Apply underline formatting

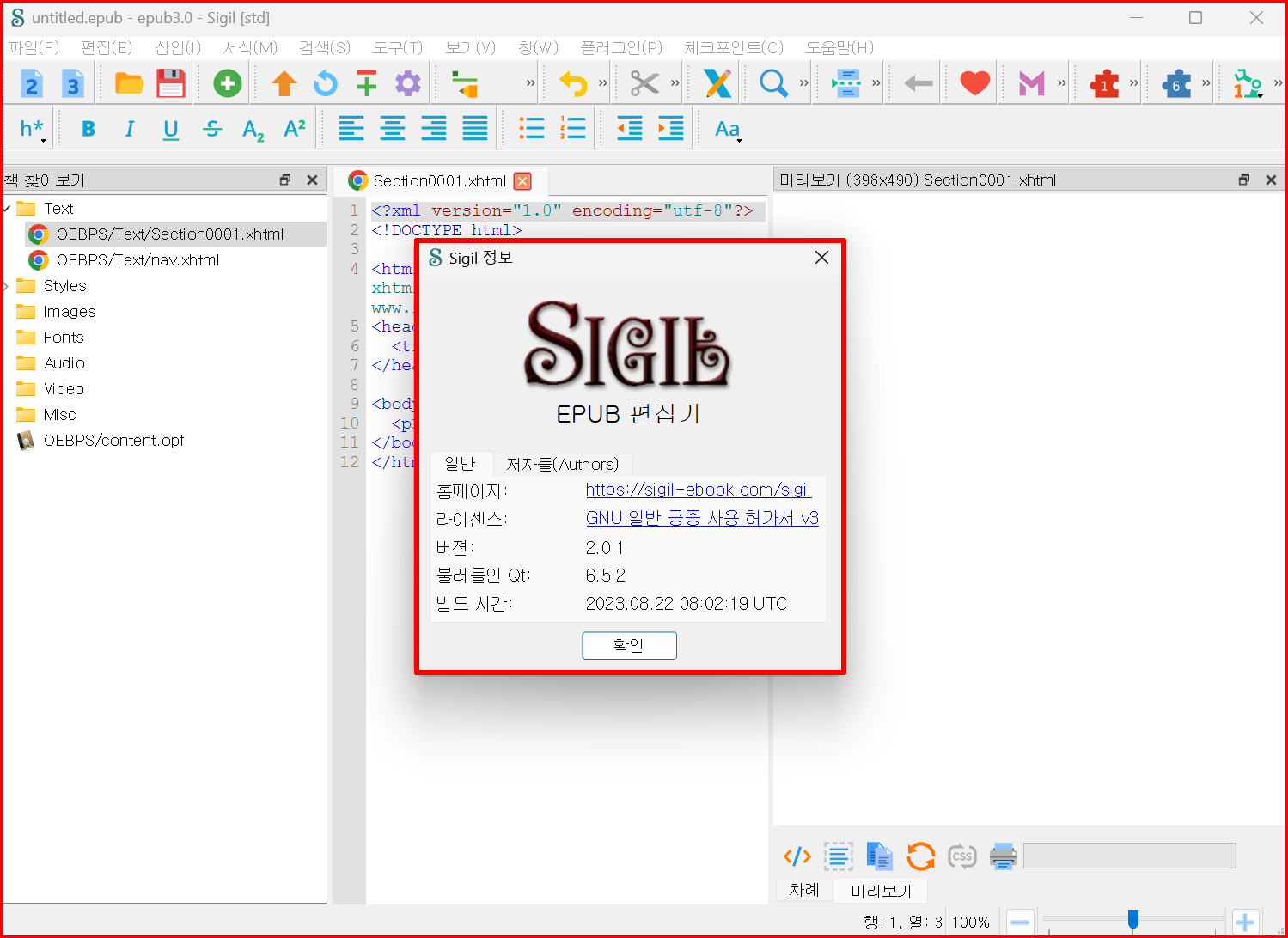171,129
